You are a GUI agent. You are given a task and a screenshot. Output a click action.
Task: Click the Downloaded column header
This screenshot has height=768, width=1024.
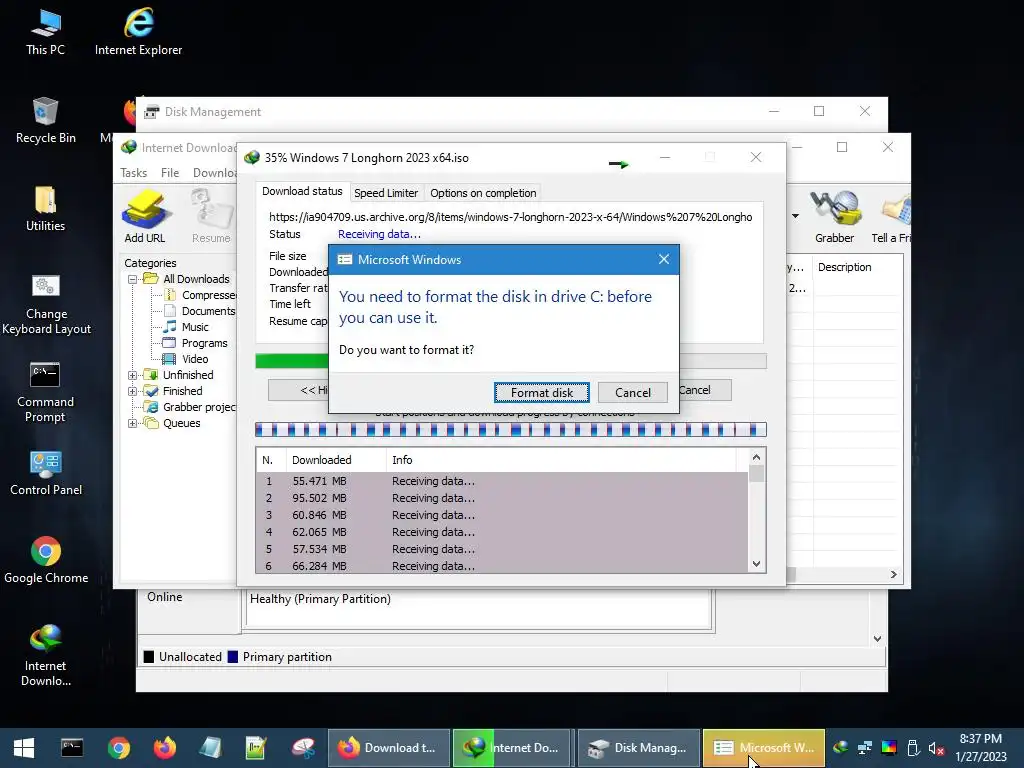(336, 460)
